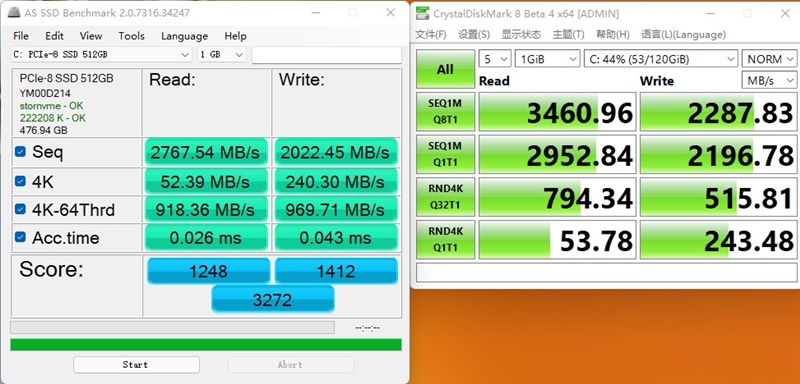This screenshot has height=384, width=800.
Task: Click the All button in CrystalDiskMark
Action: pos(445,69)
